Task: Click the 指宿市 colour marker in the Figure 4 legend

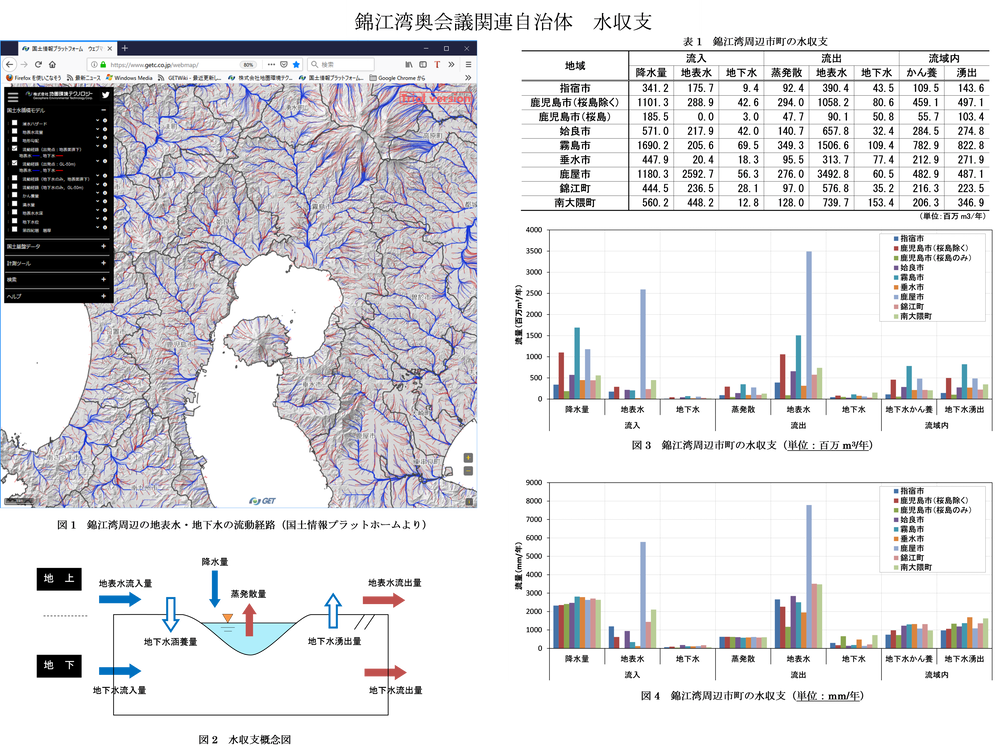Action: [x=896, y=491]
